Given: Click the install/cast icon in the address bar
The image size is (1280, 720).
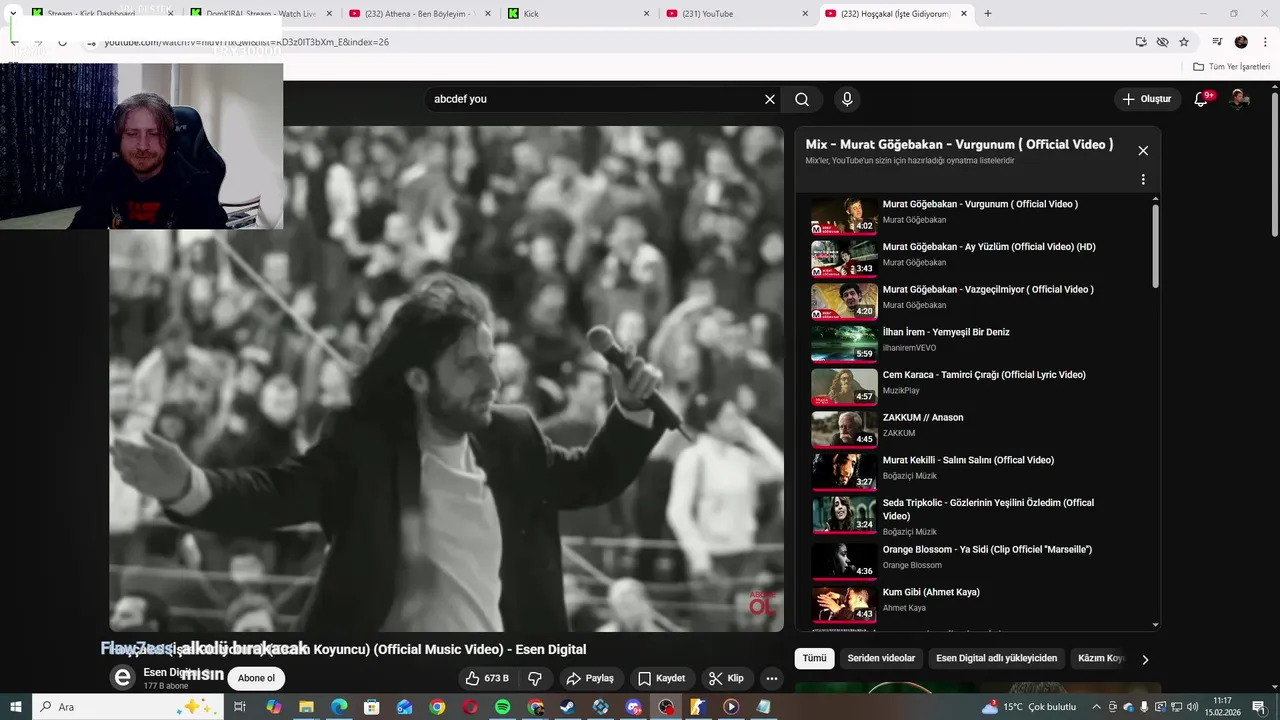Looking at the screenshot, I should pyautogui.click(x=1141, y=42).
